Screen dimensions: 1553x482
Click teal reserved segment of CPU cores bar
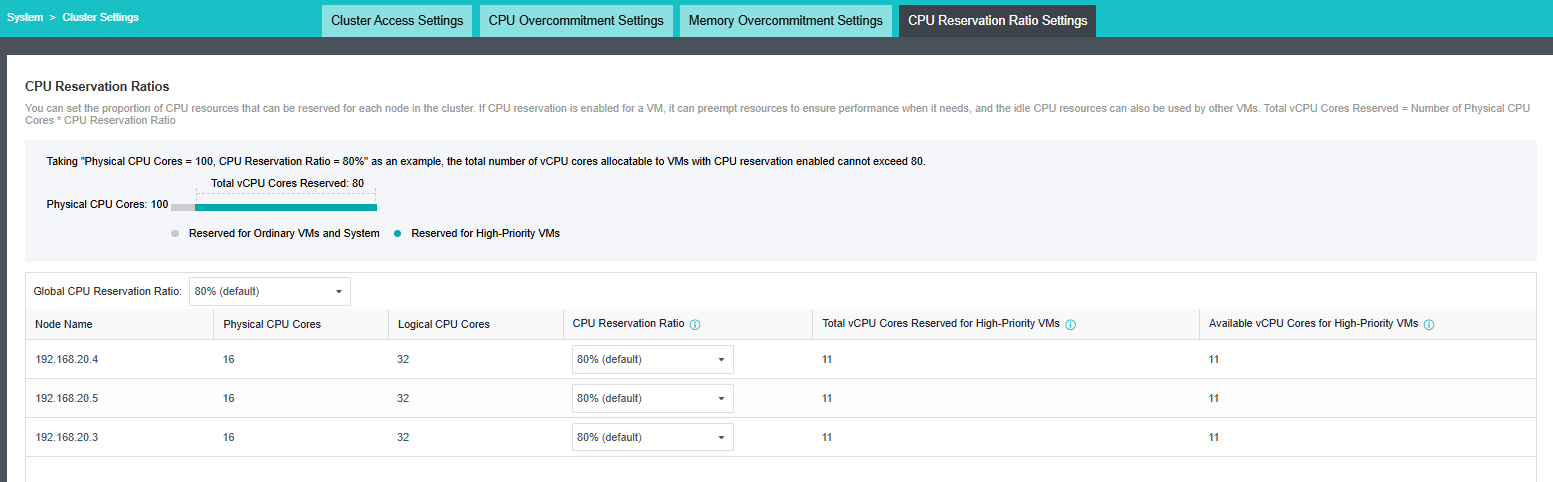(286, 207)
